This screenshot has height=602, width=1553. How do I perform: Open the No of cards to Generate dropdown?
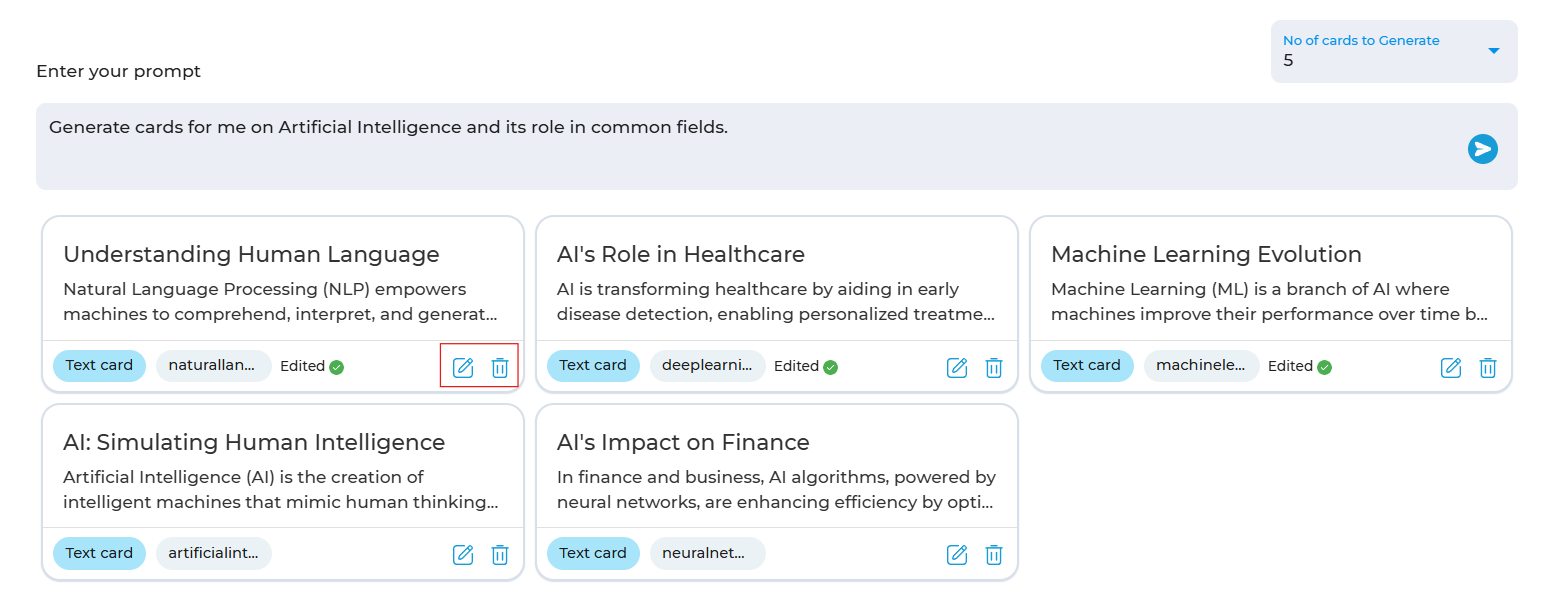tap(1394, 51)
